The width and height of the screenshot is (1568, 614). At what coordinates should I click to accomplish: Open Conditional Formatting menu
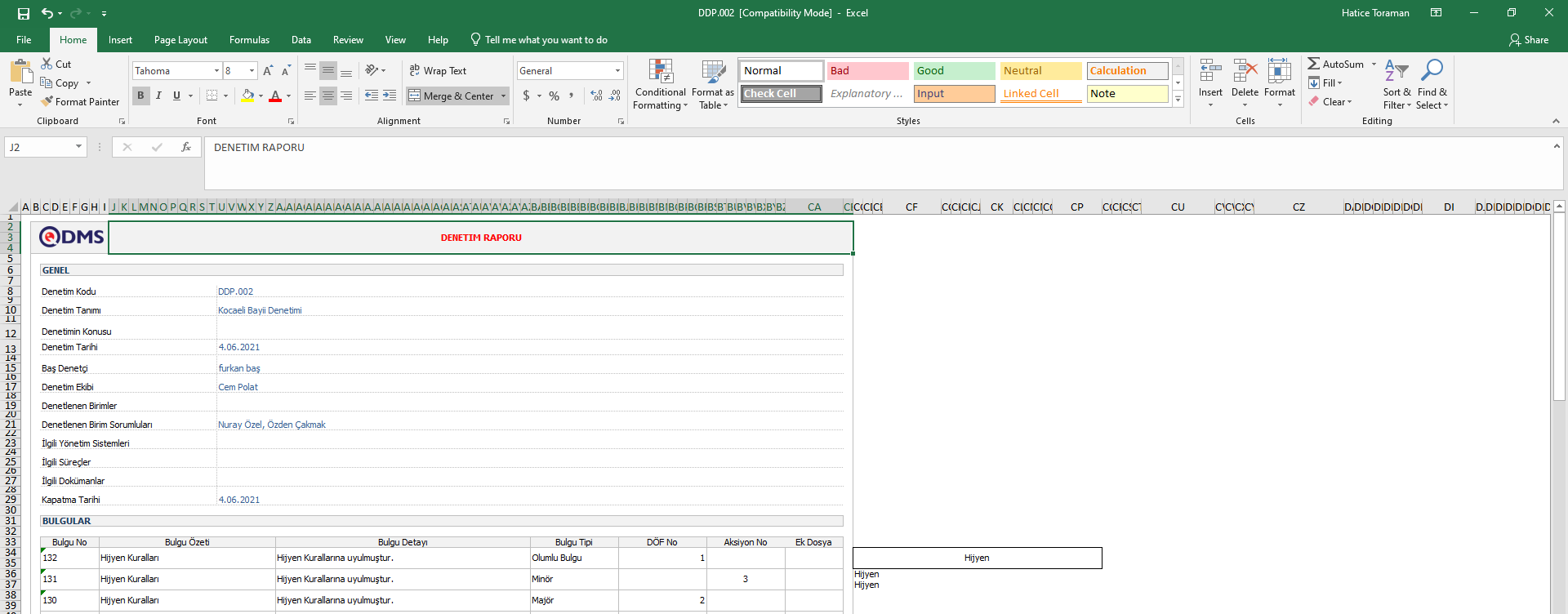click(x=660, y=84)
